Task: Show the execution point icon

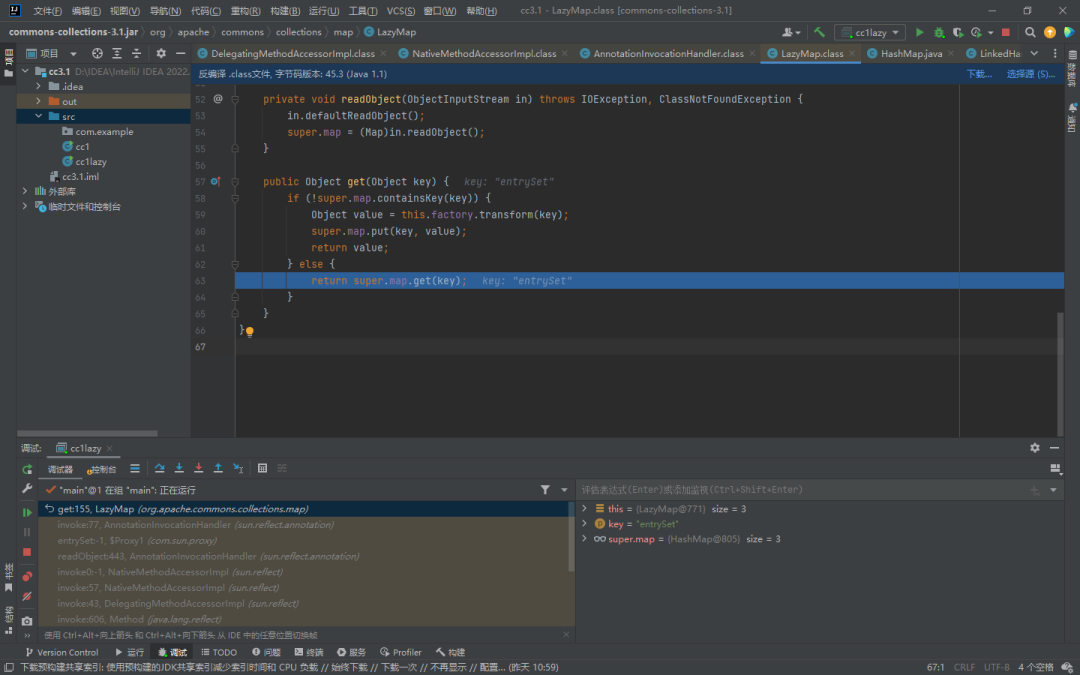Action: pyautogui.click(x=135, y=468)
